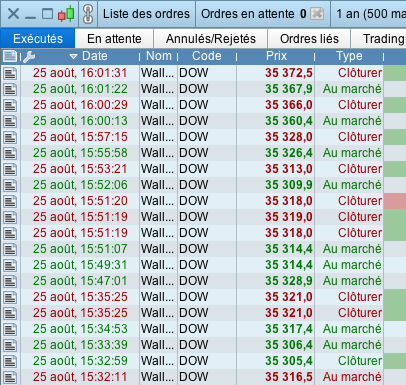Open details icon for 15:34:53 order
This screenshot has height=385, width=406.
[x=10, y=329]
